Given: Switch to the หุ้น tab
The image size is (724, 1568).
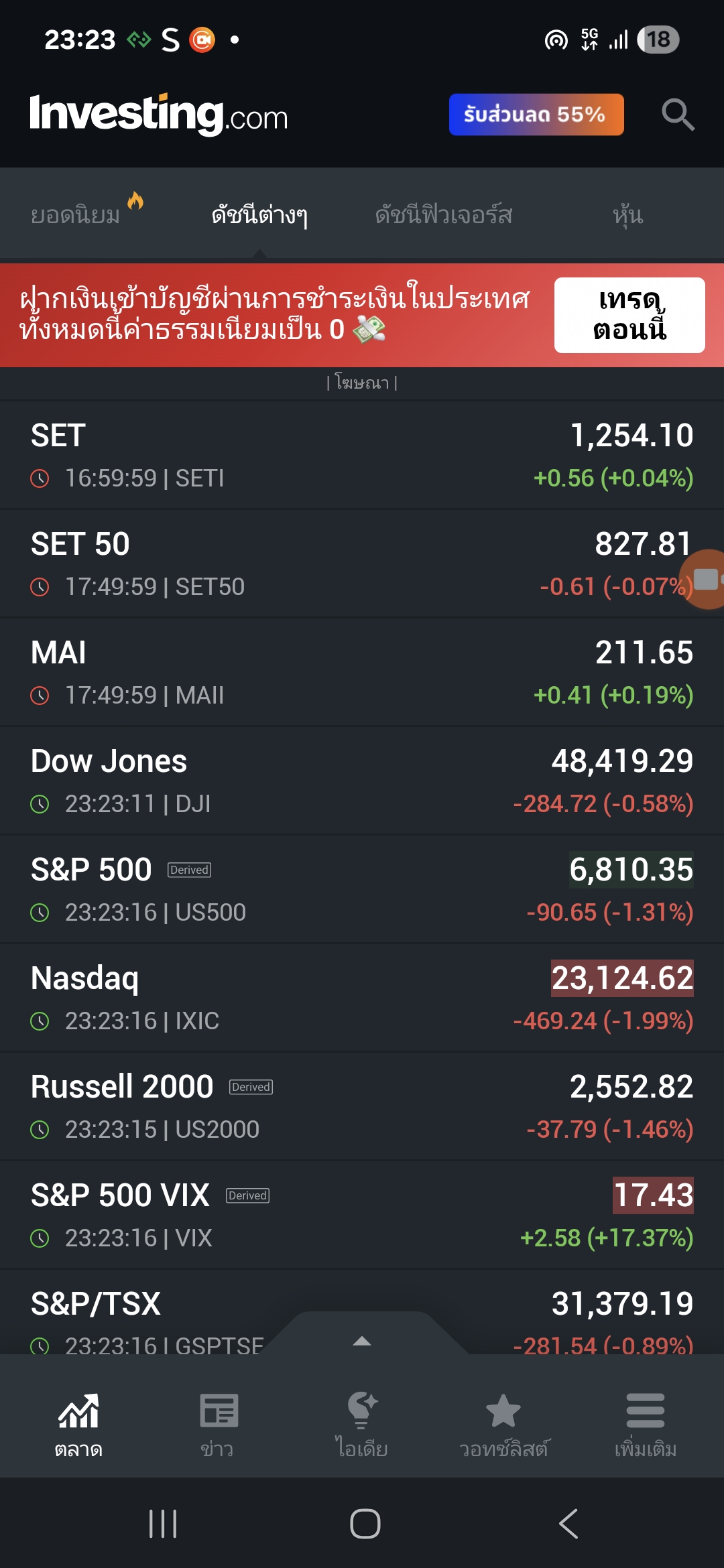Looking at the screenshot, I should [627, 214].
